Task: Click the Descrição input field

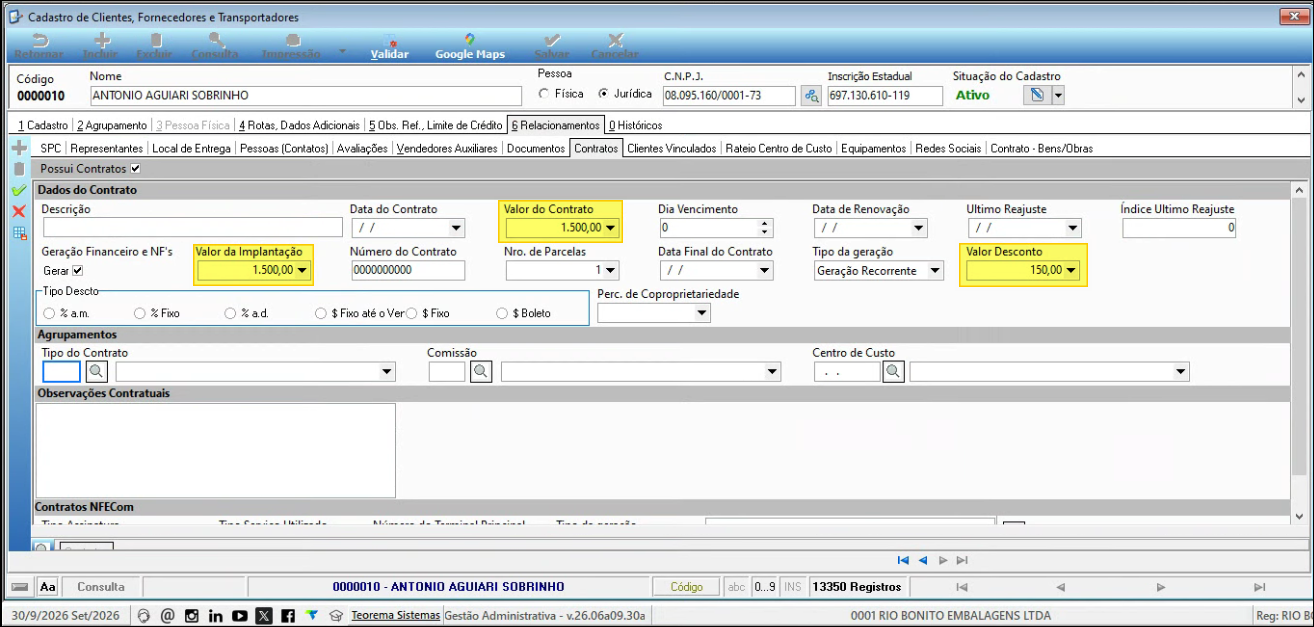Action: coord(193,228)
